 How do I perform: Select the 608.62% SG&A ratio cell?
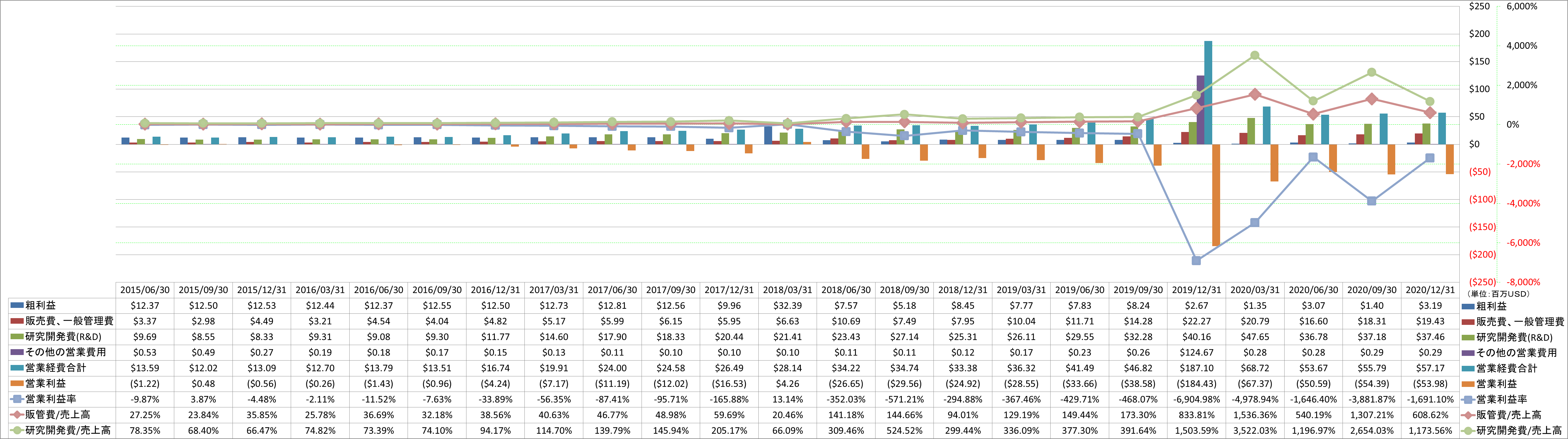1430,415
